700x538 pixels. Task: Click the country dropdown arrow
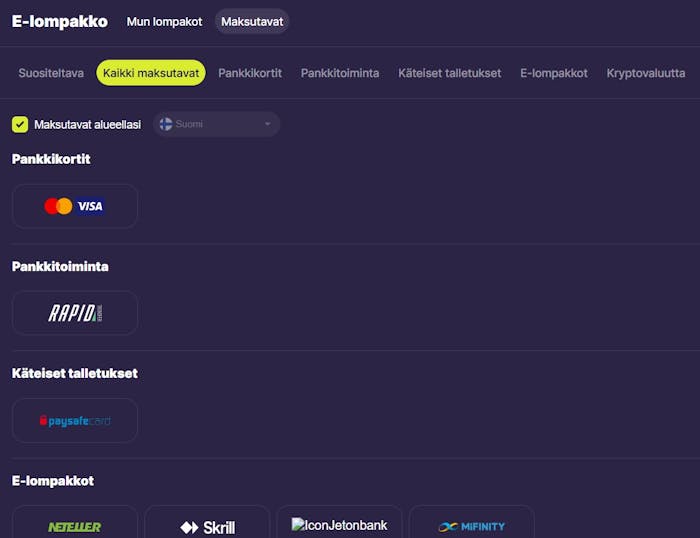[267, 124]
